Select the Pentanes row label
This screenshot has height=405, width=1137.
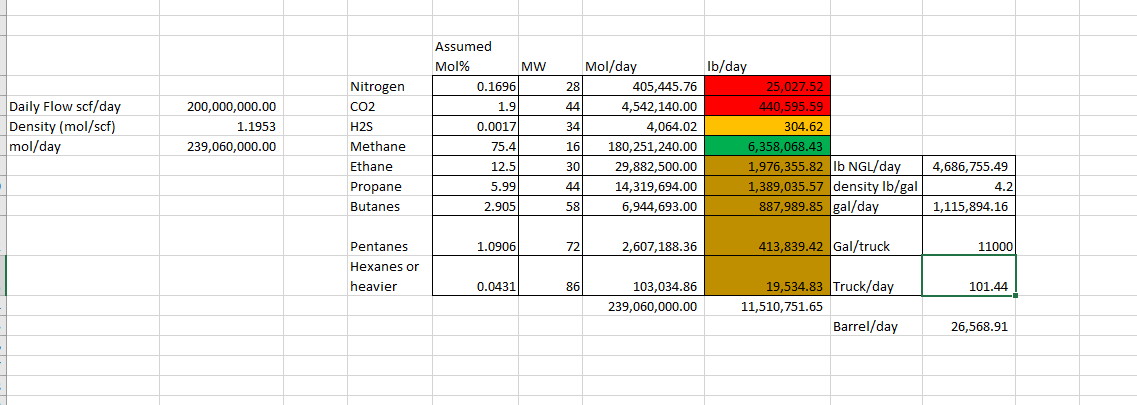pos(390,235)
